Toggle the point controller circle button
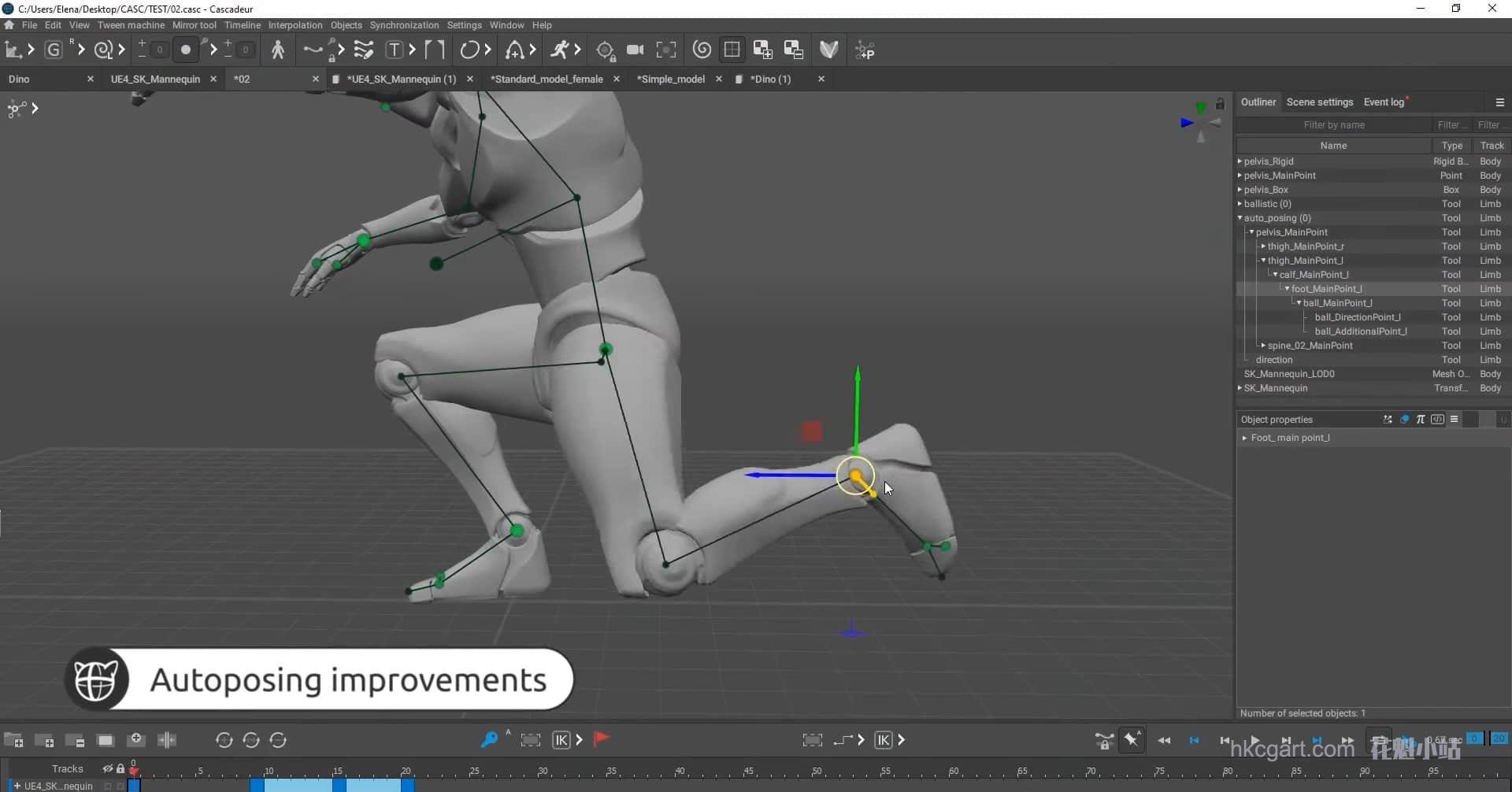The width and height of the screenshot is (1512, 792). coord(186,50)
